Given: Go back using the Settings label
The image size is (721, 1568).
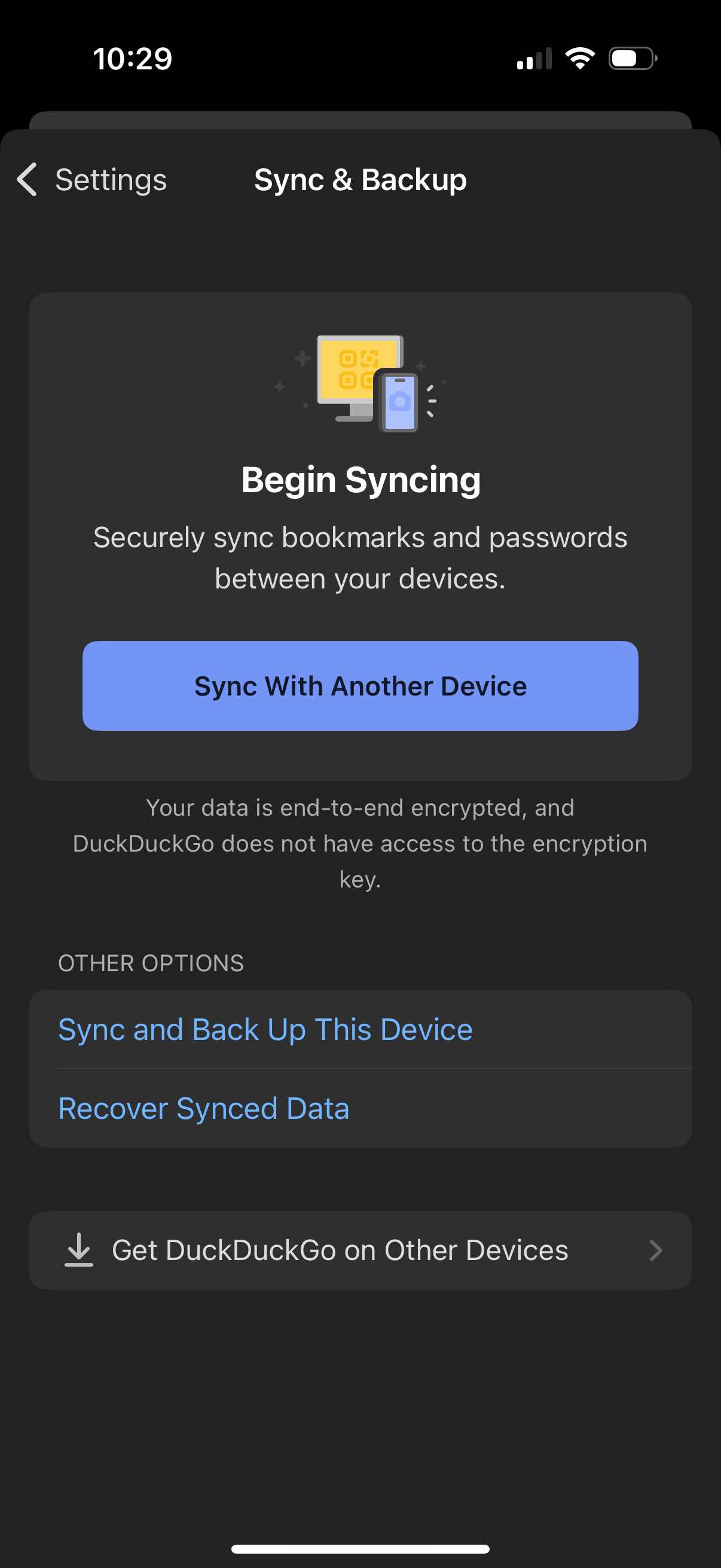Looking at the screenshot, I should click(x=111, y=179).
